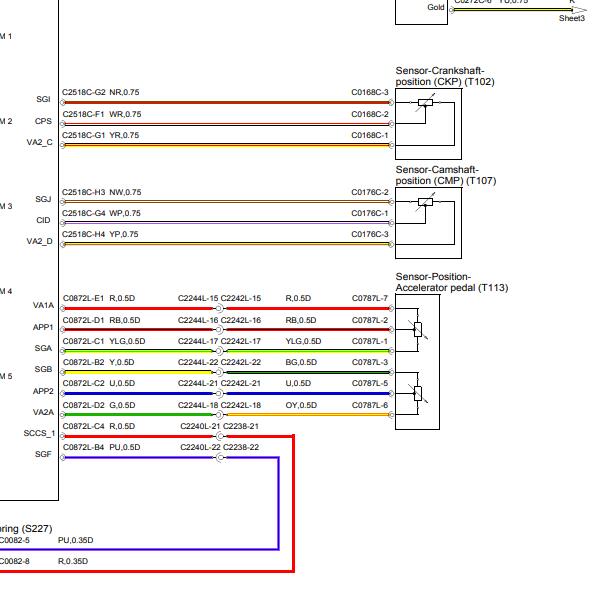Select connector pin C0168C-1
The image size is (604, 604).
(x=370, y=136)
